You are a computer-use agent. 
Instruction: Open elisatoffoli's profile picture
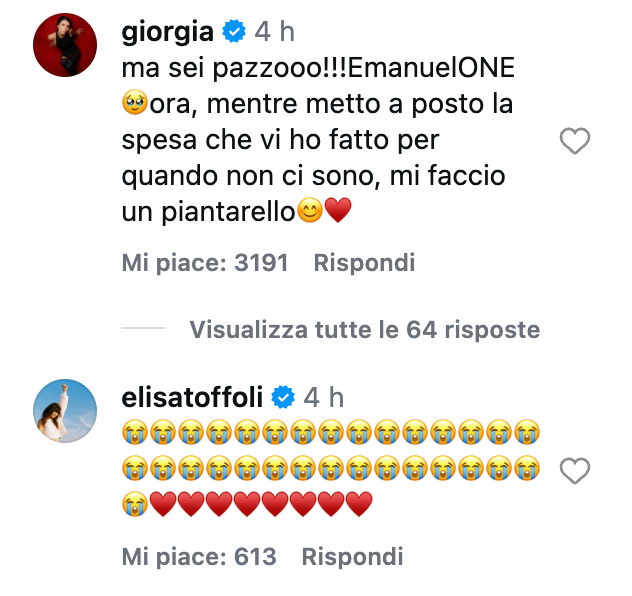point(66,410)
